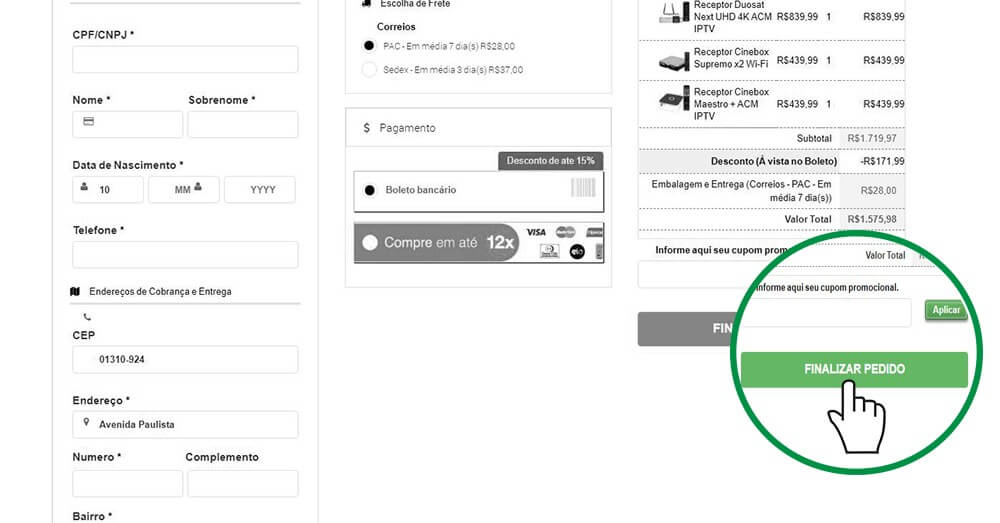Click the Pagamento section header
This screenshot has height=523, width=1000.
tap(478, 128)
